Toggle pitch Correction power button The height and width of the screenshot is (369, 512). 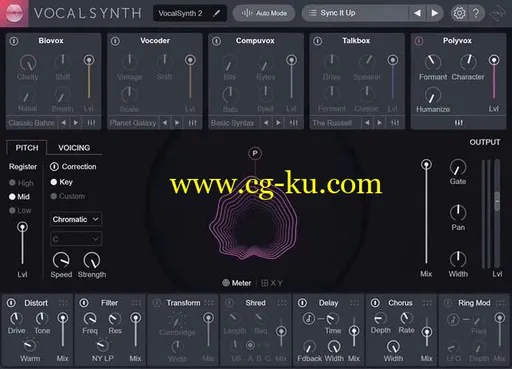[x=54, y=167]
